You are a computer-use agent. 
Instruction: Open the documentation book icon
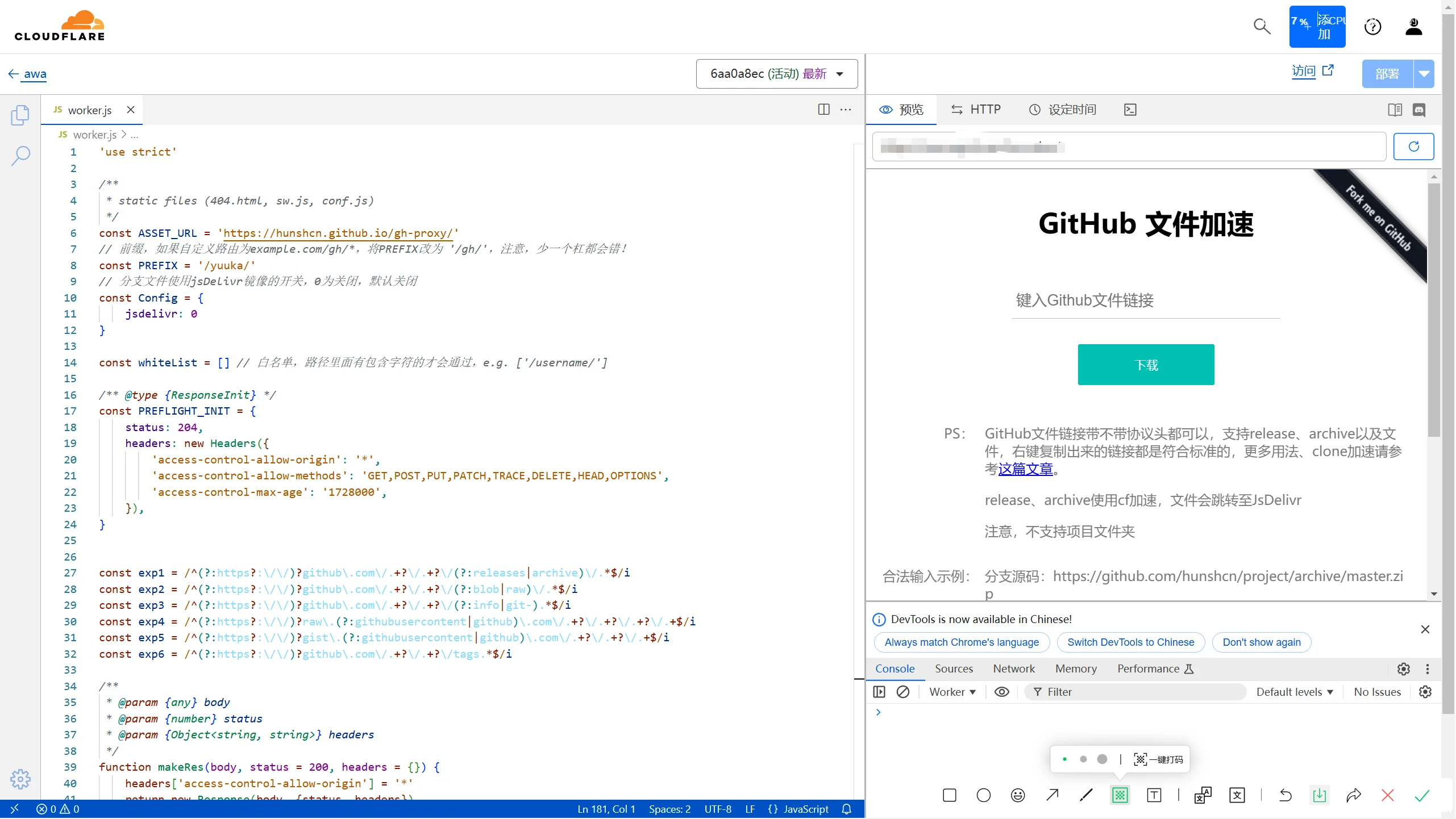tap(1395, 110)
